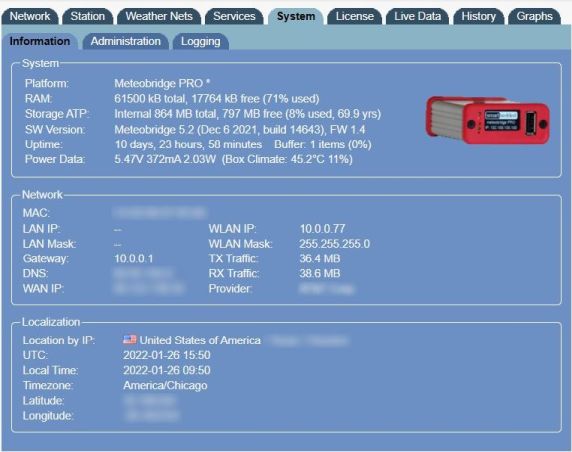View the Live Data tab
The width and height of the screenshot is (572, 452).
pos(417,16)
